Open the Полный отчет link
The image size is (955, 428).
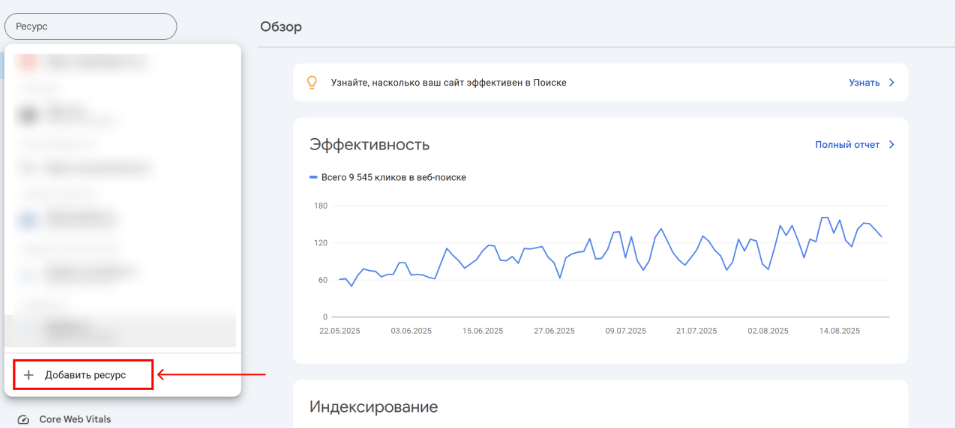tap(847, 145)
